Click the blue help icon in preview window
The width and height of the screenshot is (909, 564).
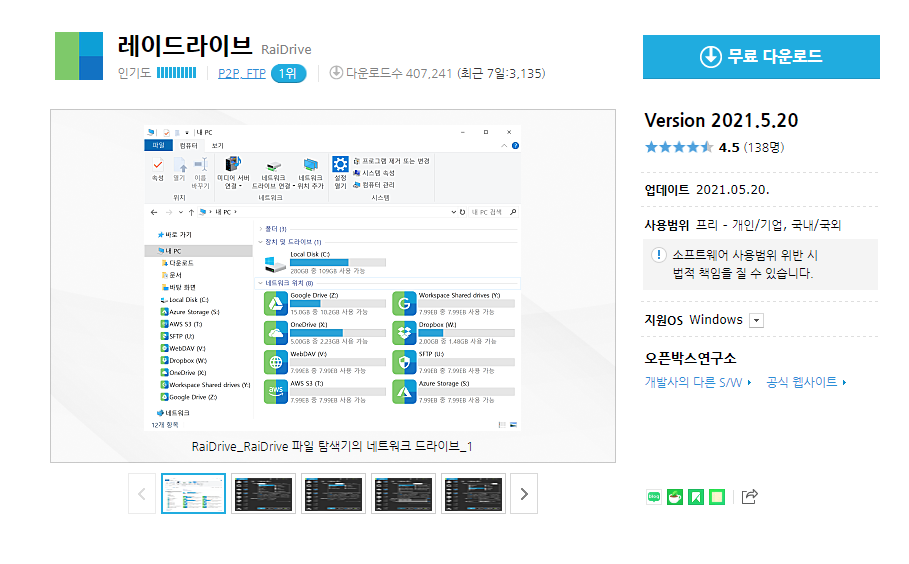tap(515, 145)
